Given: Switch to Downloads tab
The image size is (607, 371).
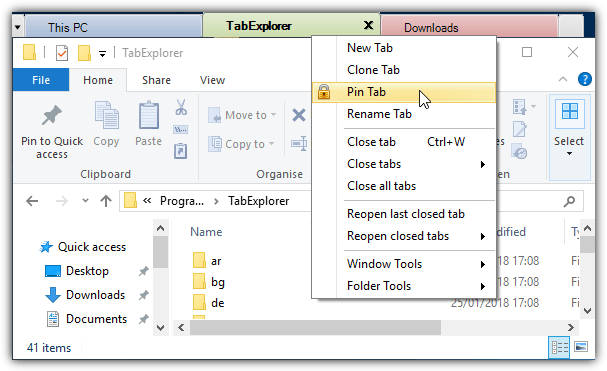Looking at the screenshot, I should tap(469, 27).
